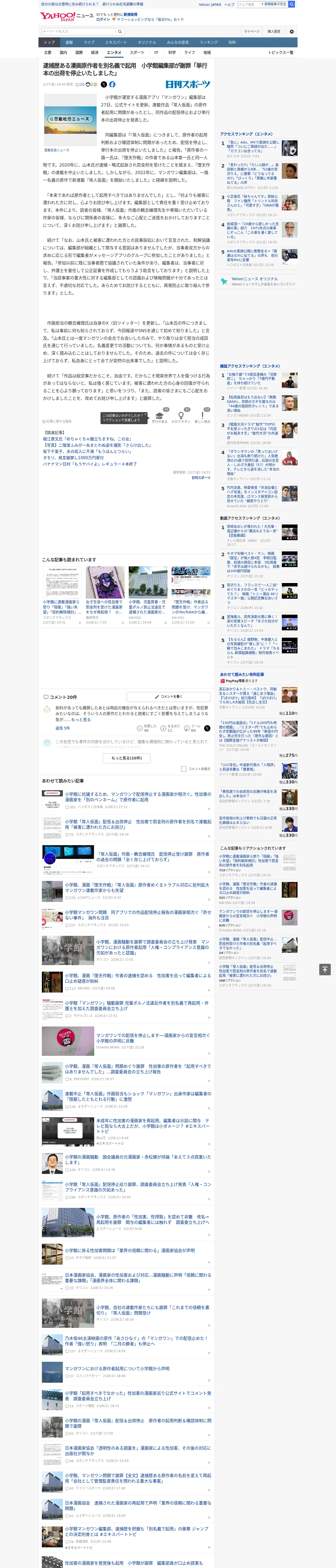Open the 芸能社会ニュース article image
The height and width of the screenshot is (1568, 336).
click(x=70, y=120)
